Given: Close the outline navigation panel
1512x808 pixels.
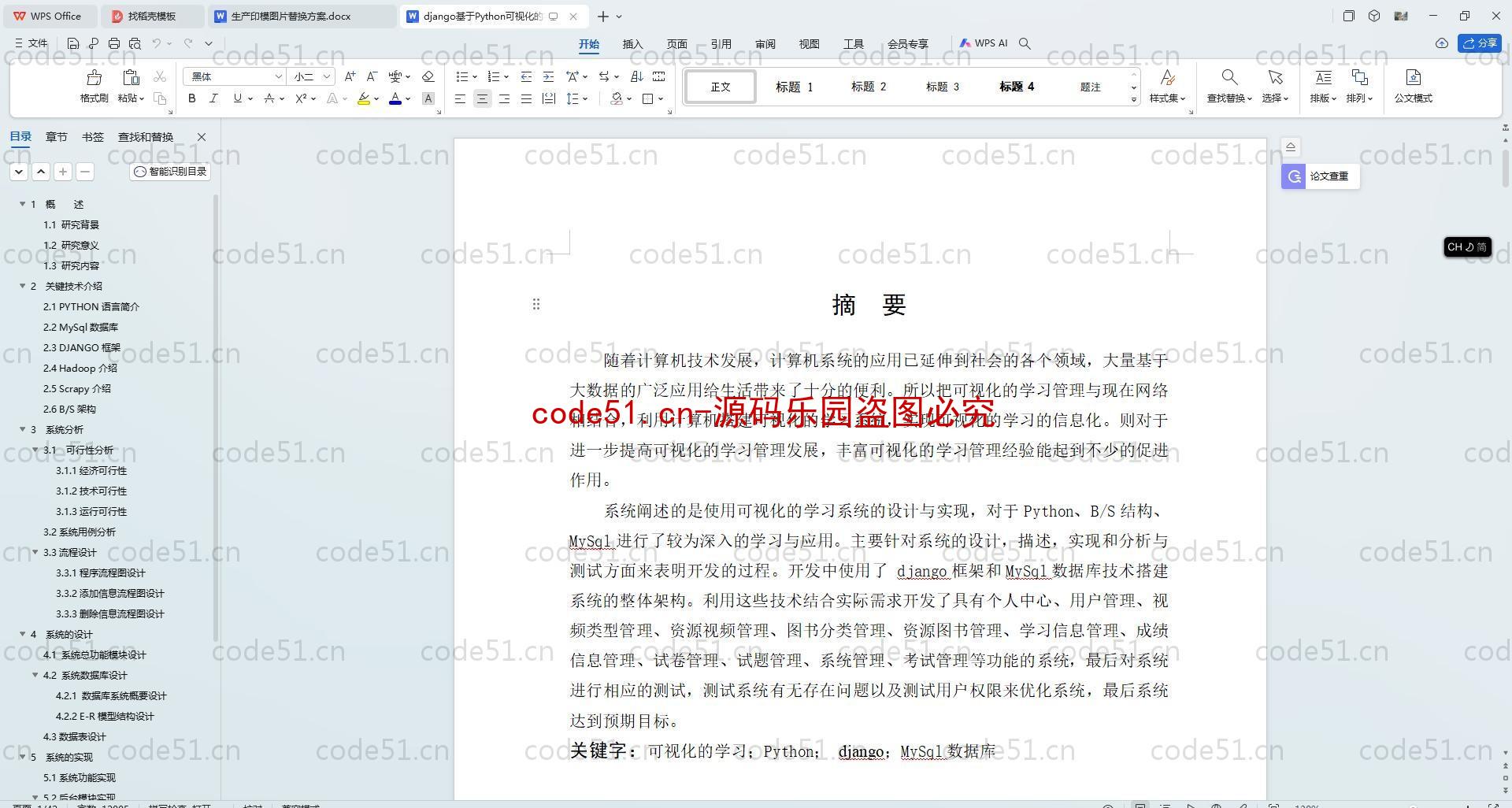Looking at the screenshot, I should click(x=202, y=137).
